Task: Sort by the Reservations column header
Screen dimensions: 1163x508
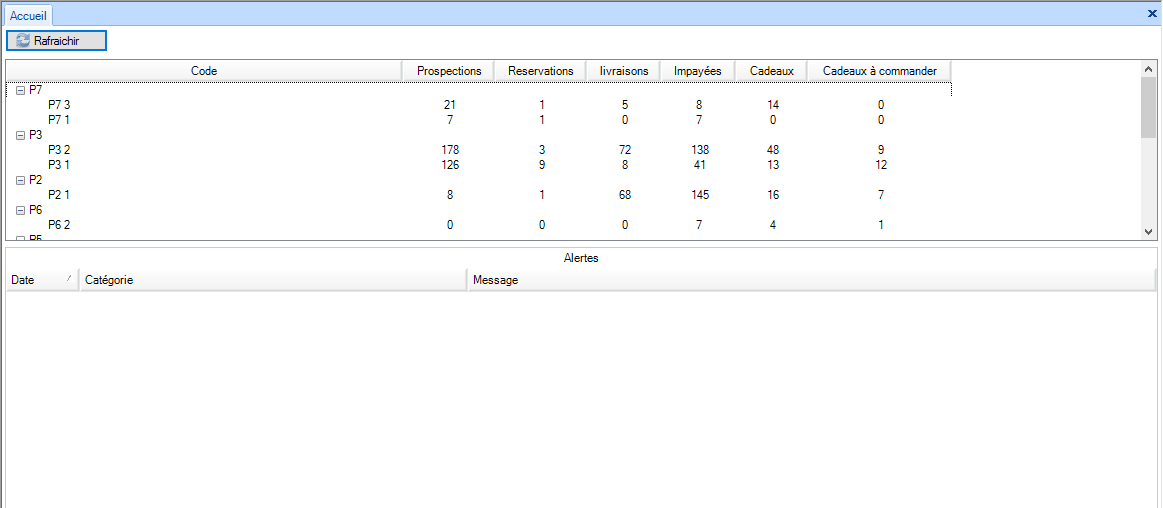Action: [540, 71]
